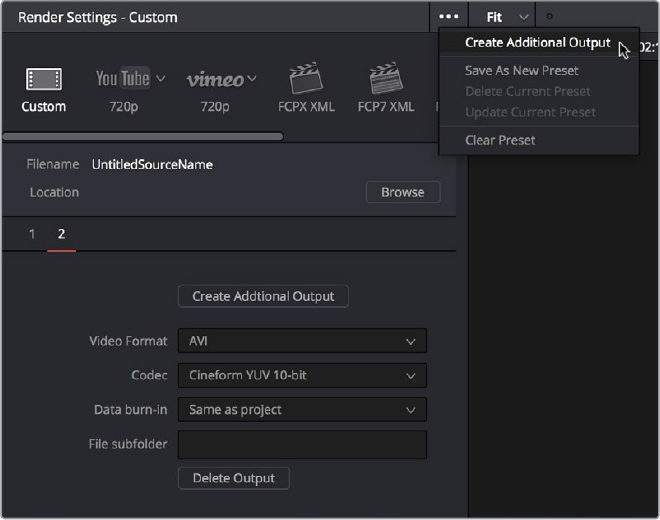This screenshot has width=660, height=520.
Task: Open the three-dots options menu
Action: [x=449, y=17]
